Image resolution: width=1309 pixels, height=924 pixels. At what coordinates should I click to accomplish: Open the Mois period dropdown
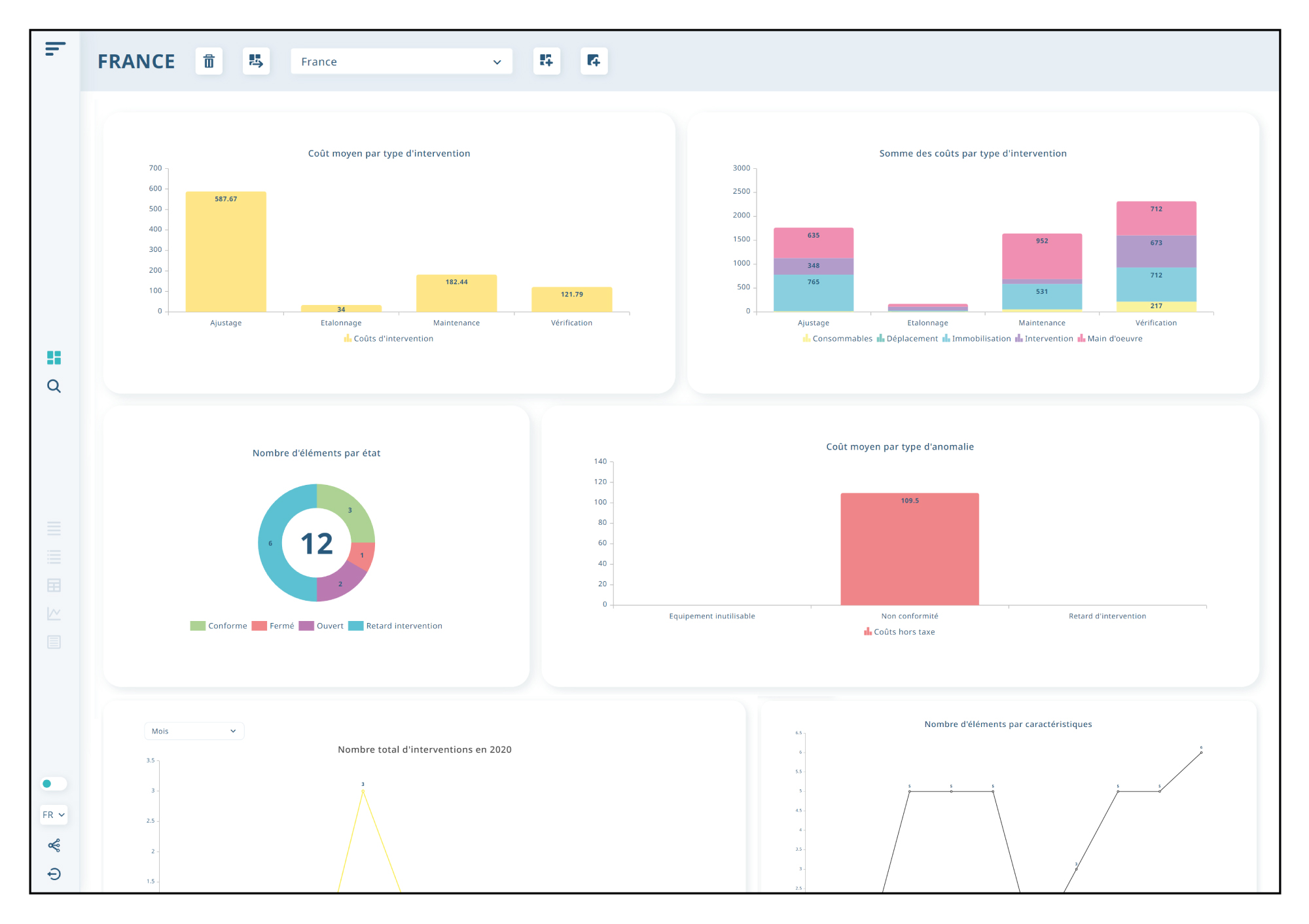pyautogui.click(x=194, y=731)
